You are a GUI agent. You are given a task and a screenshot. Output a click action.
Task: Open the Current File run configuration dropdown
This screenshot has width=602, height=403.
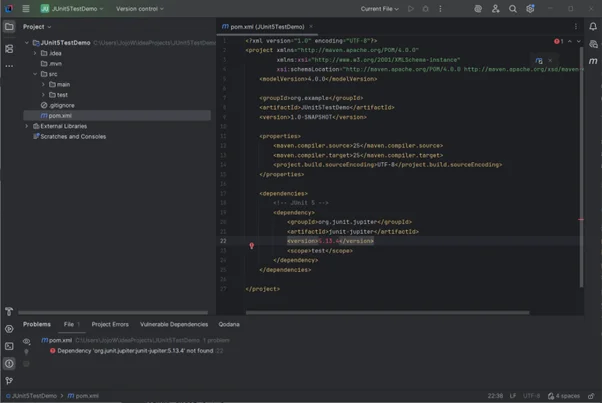point(380,9)
